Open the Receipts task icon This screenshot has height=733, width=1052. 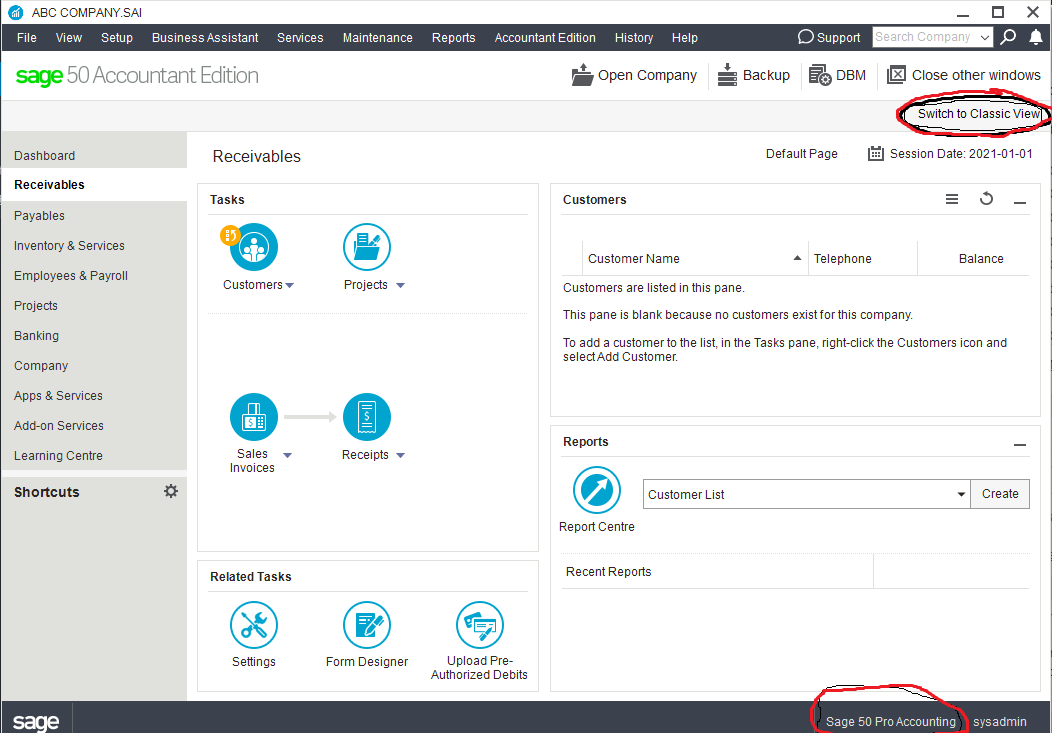tap(366, 417)
